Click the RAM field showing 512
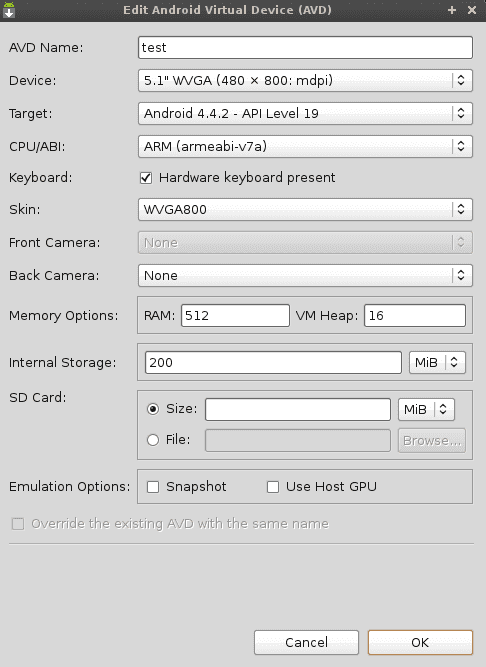Viewport: 486px width, 667px height. pyautogui.click(x=236, y=316)
